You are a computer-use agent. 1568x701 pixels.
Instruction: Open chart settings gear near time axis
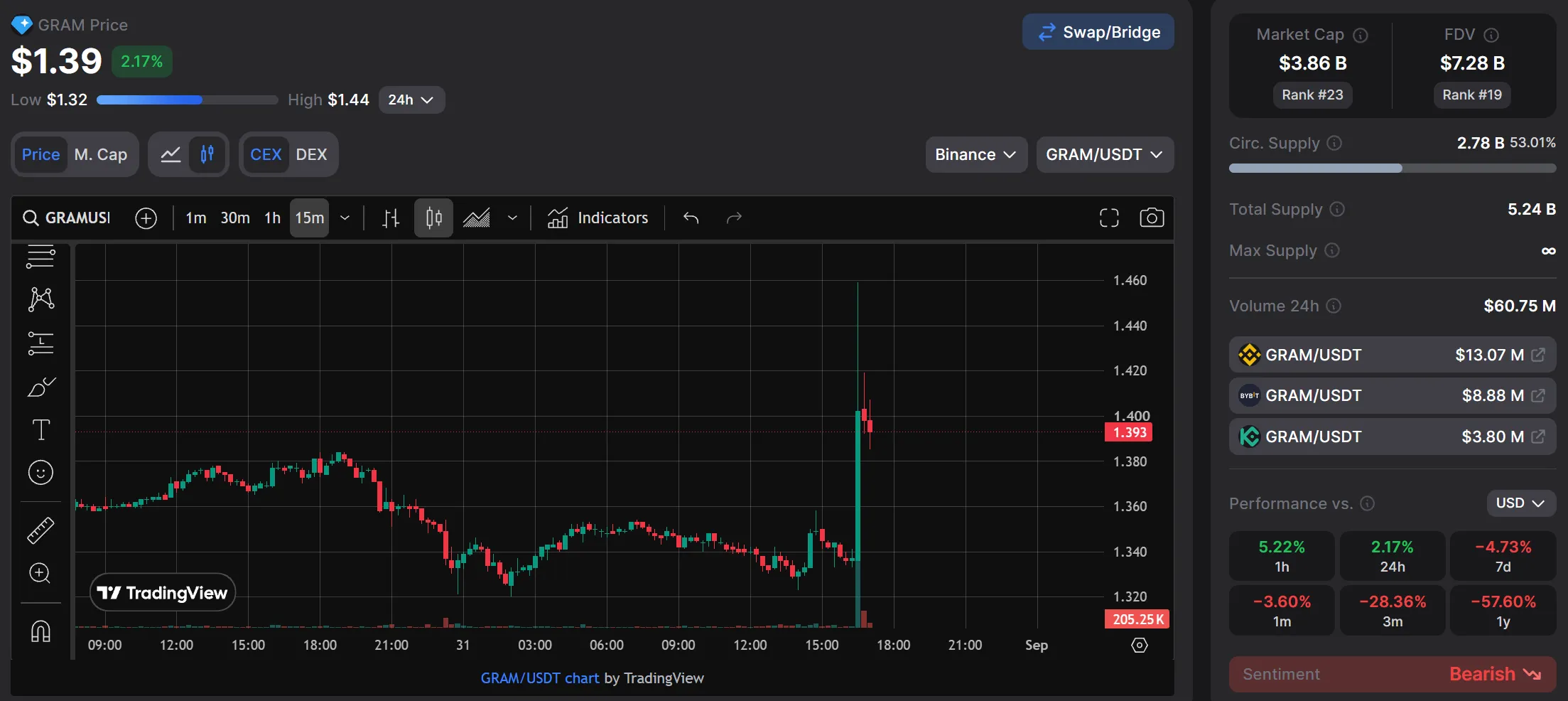1140,645
